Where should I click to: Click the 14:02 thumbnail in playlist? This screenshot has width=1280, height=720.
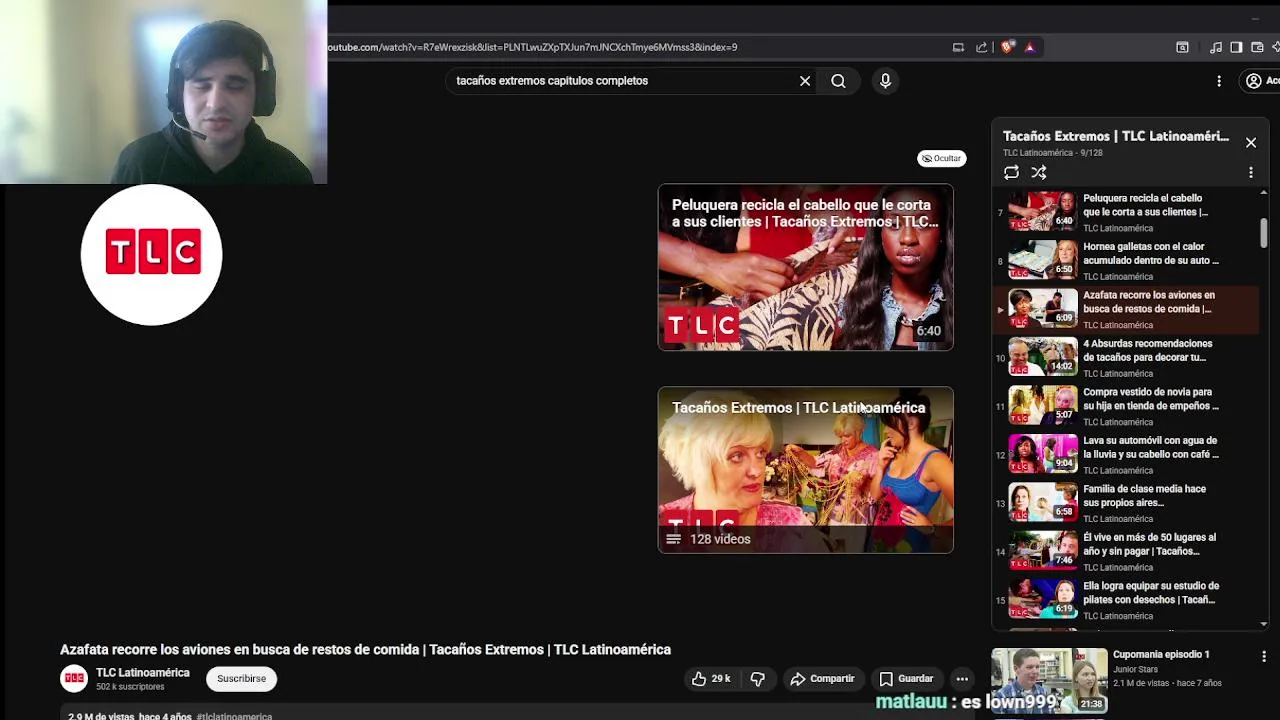pos(1042,357)
